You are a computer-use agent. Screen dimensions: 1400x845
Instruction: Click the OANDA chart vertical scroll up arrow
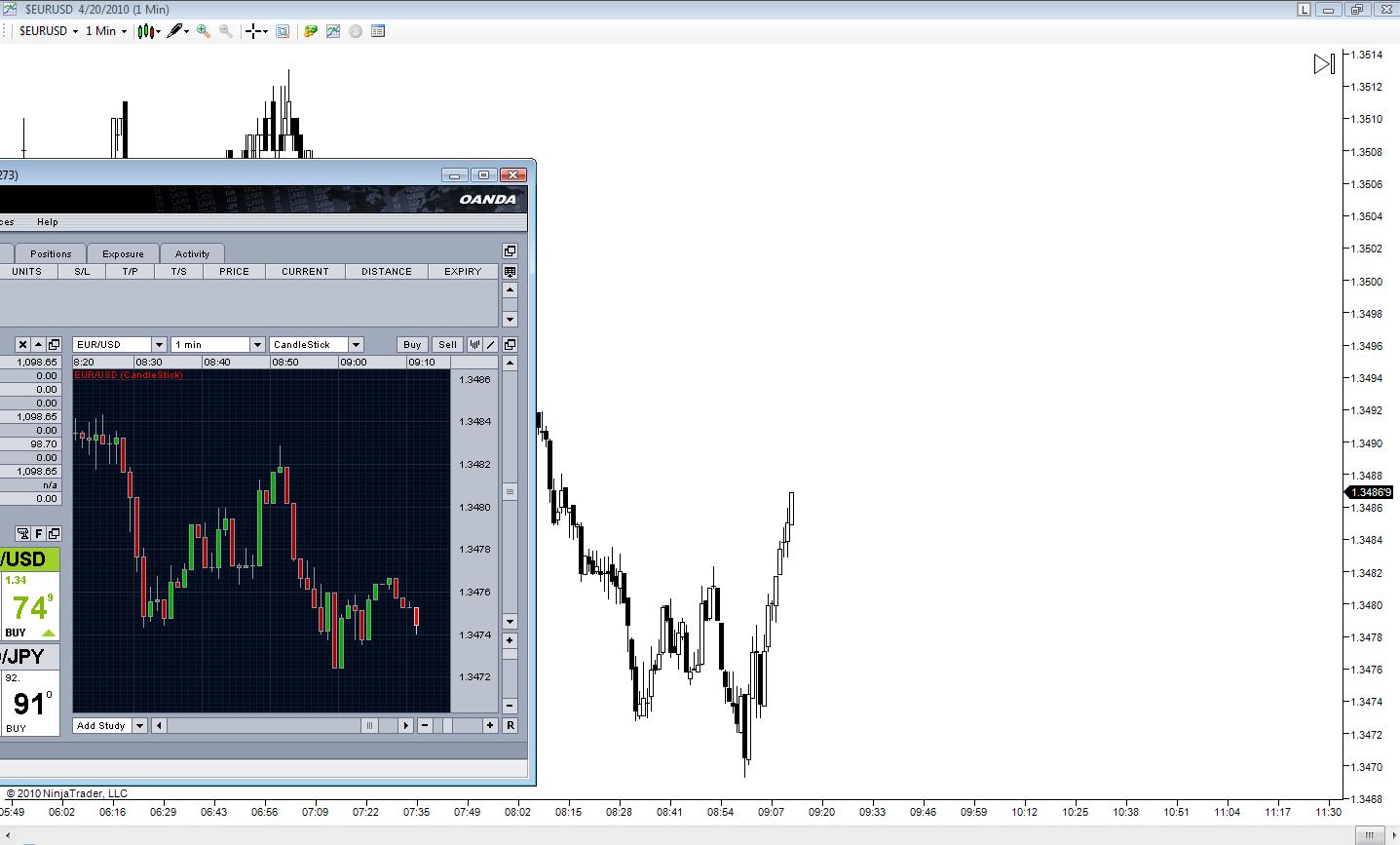pos(510,363)
